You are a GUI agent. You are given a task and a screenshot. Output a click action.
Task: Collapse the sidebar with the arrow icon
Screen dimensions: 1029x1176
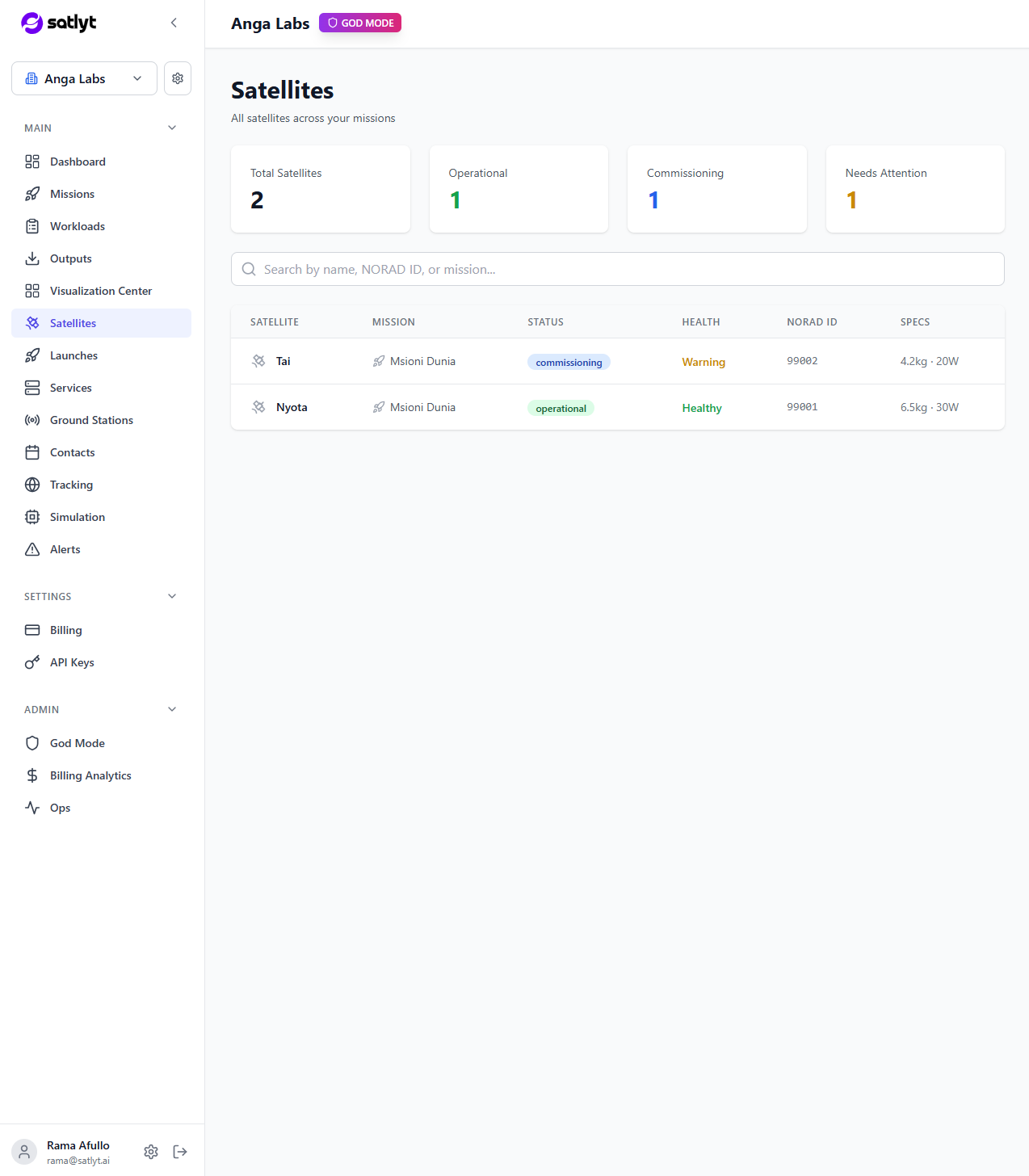pos(174,23)
